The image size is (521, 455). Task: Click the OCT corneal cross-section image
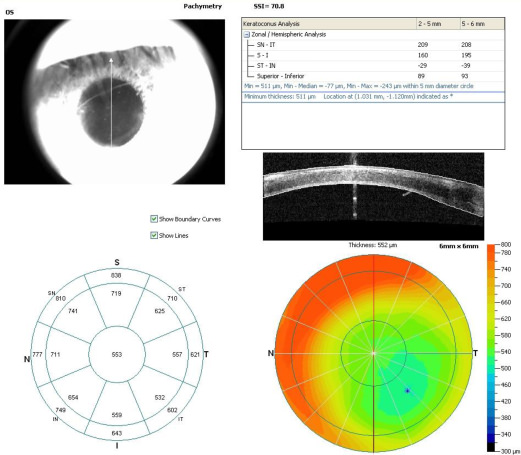click(x=373, y=196)
